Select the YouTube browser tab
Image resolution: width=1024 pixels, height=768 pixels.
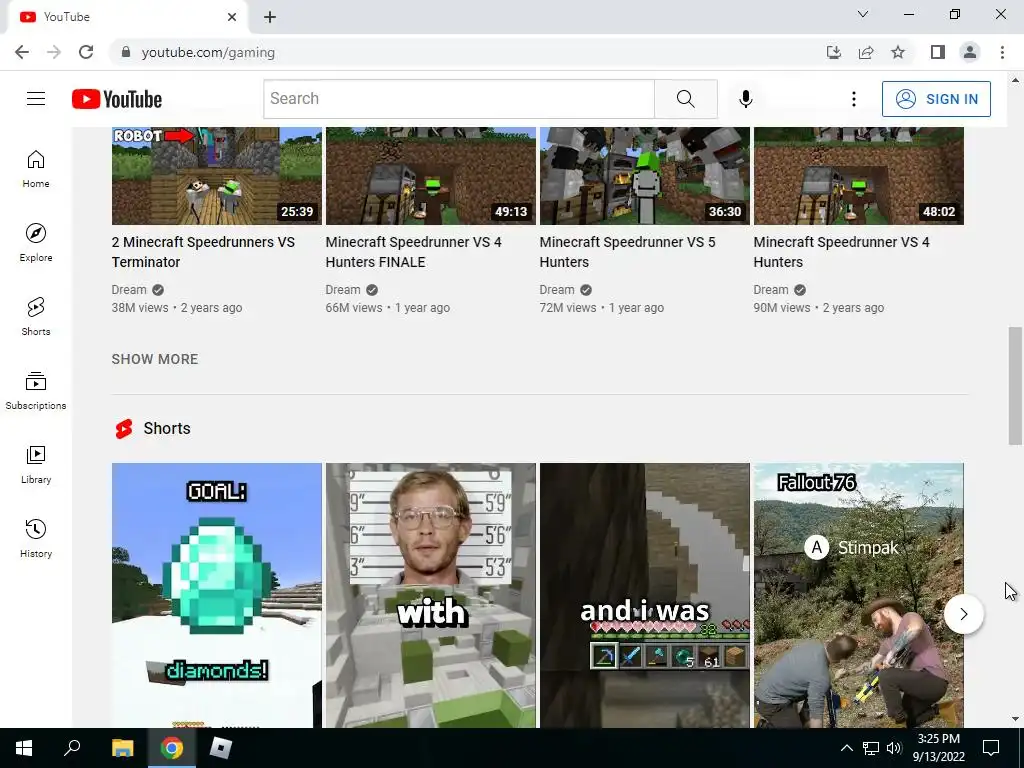click(x=127, y=17)
